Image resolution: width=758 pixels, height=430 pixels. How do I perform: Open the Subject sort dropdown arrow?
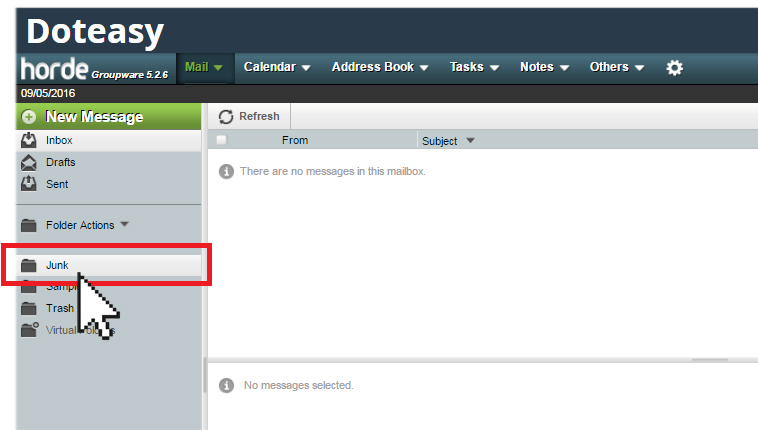(x=470, y=141)
